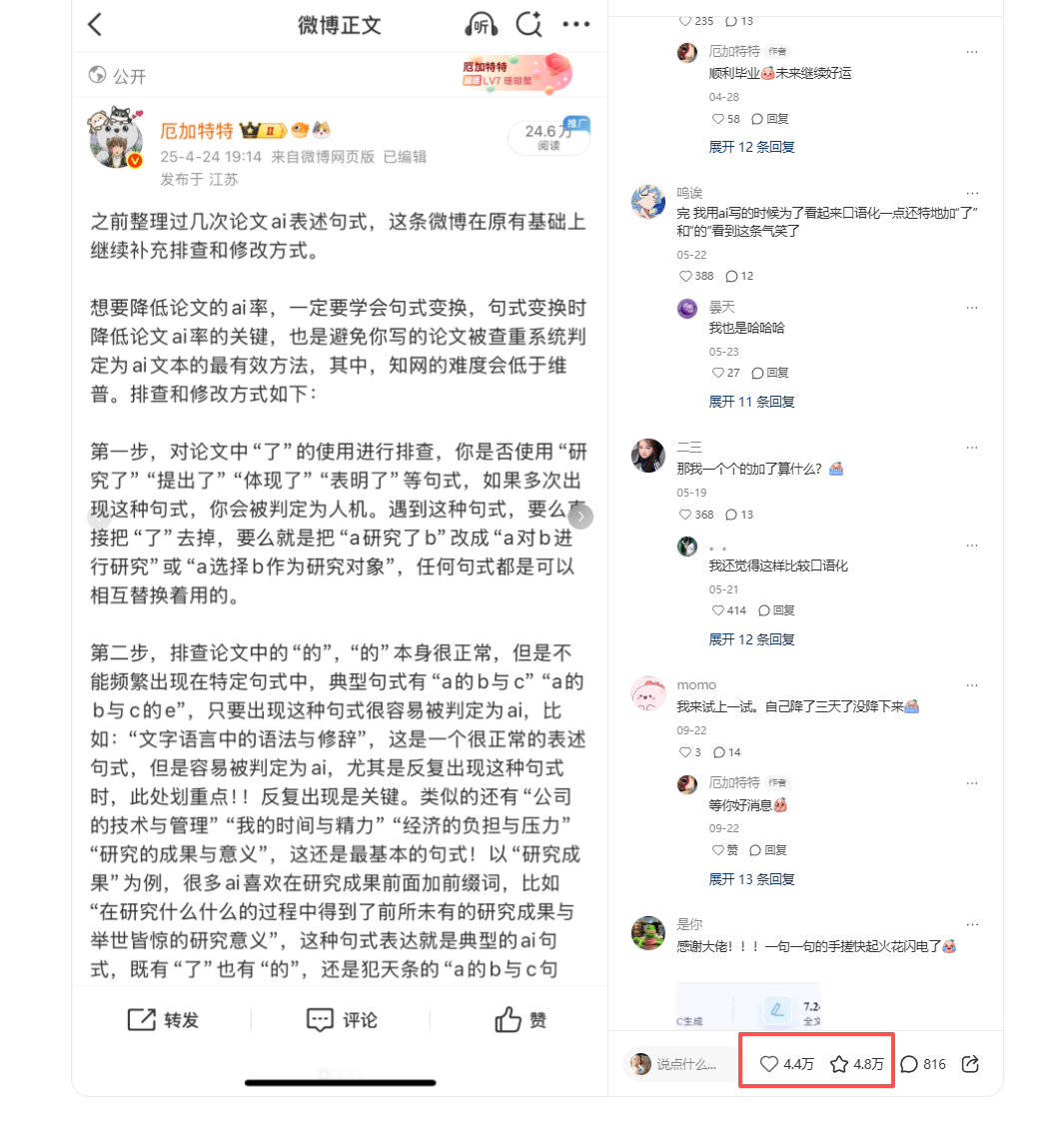Click the share arrow icon at bottom right
Viewport: 1064px width, 1125px height.
tap(971, 1064)
